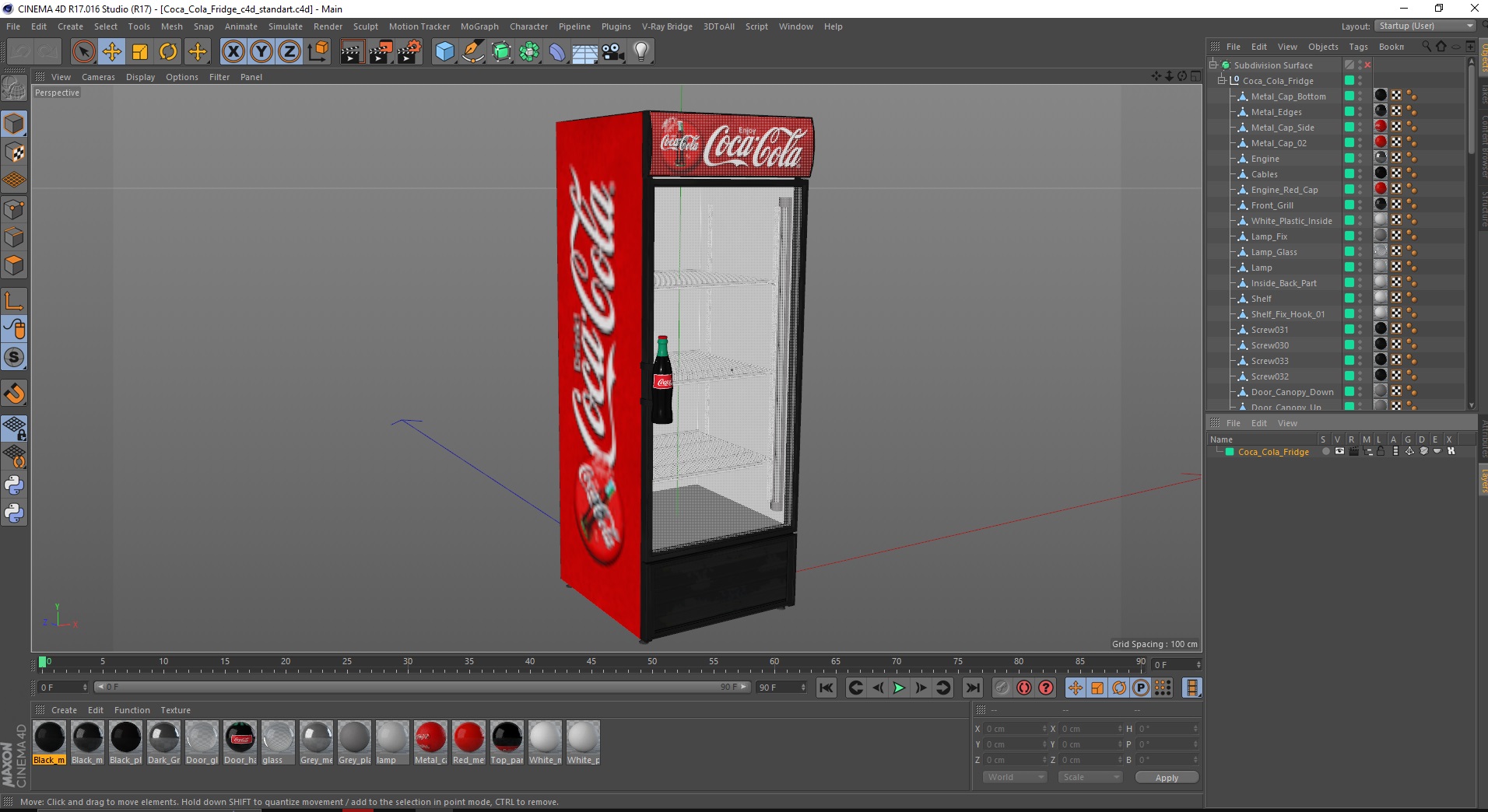Click X position input field
Viewport: 1488px width, 812px height.
[1014, 729]
